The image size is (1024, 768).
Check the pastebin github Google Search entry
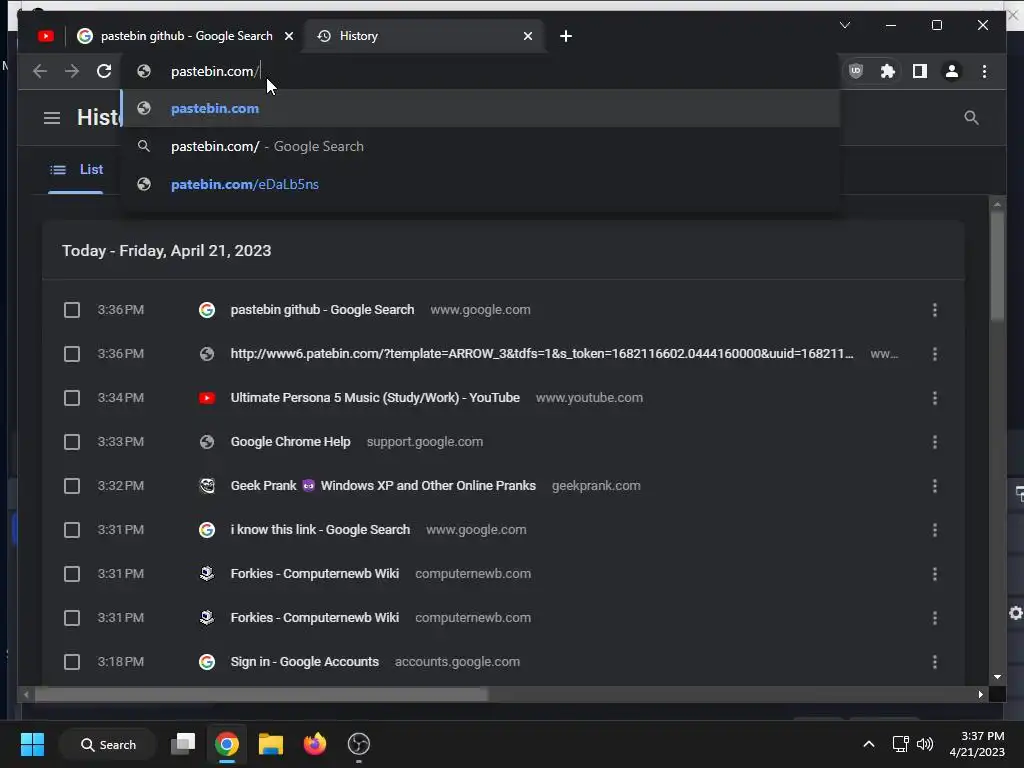pyautogui.click(x=72, y=310)
